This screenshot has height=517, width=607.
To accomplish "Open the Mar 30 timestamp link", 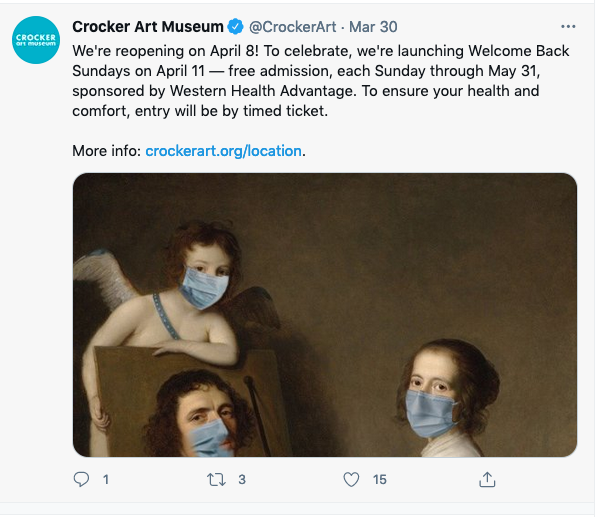I will tap(370, 27).
